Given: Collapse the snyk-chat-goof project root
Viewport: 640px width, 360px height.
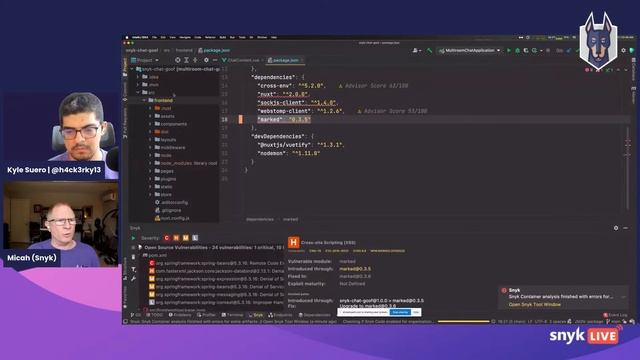Looking at the screenshot, I should pos(132,69).
